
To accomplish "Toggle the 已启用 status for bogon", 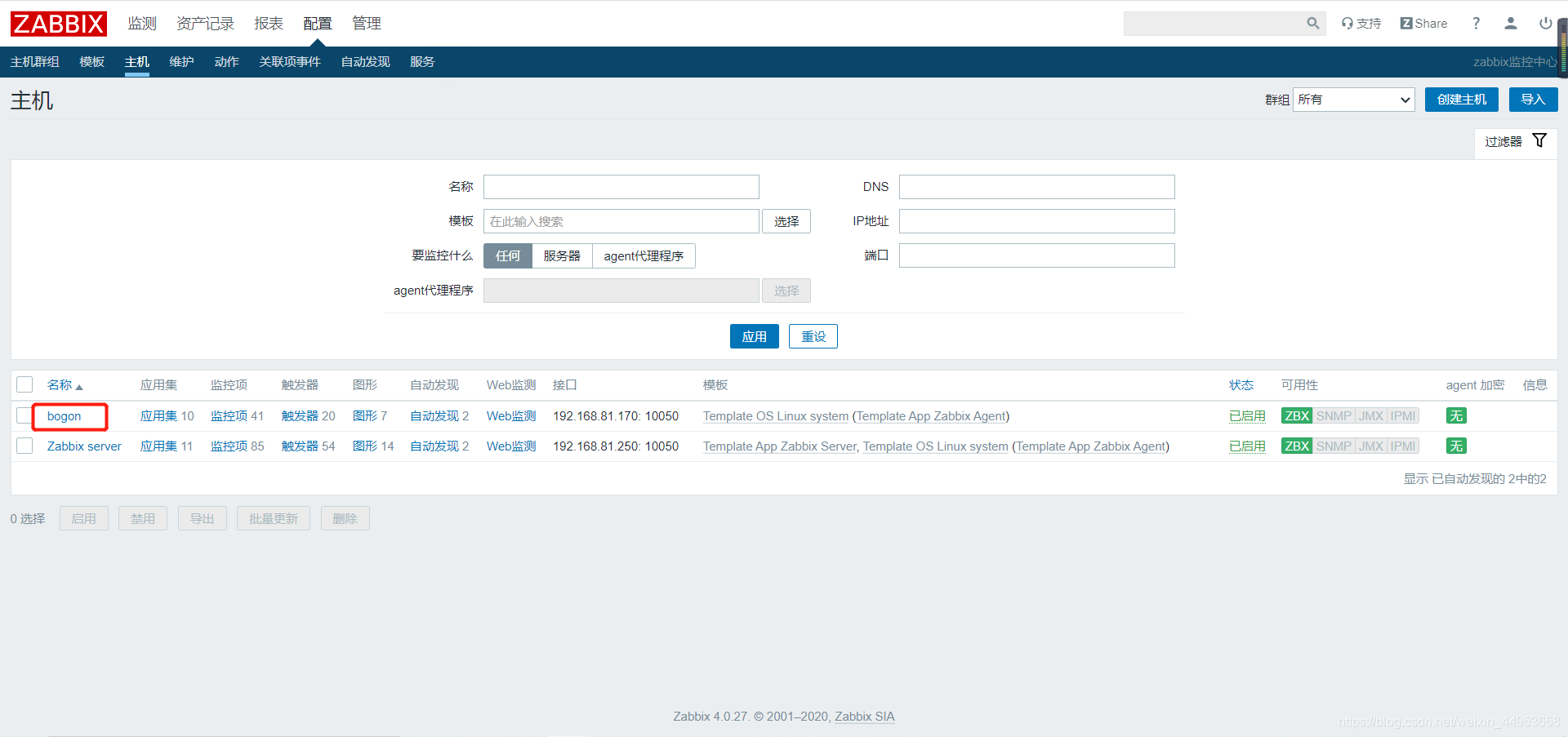I will click(x=1247, y=416).
